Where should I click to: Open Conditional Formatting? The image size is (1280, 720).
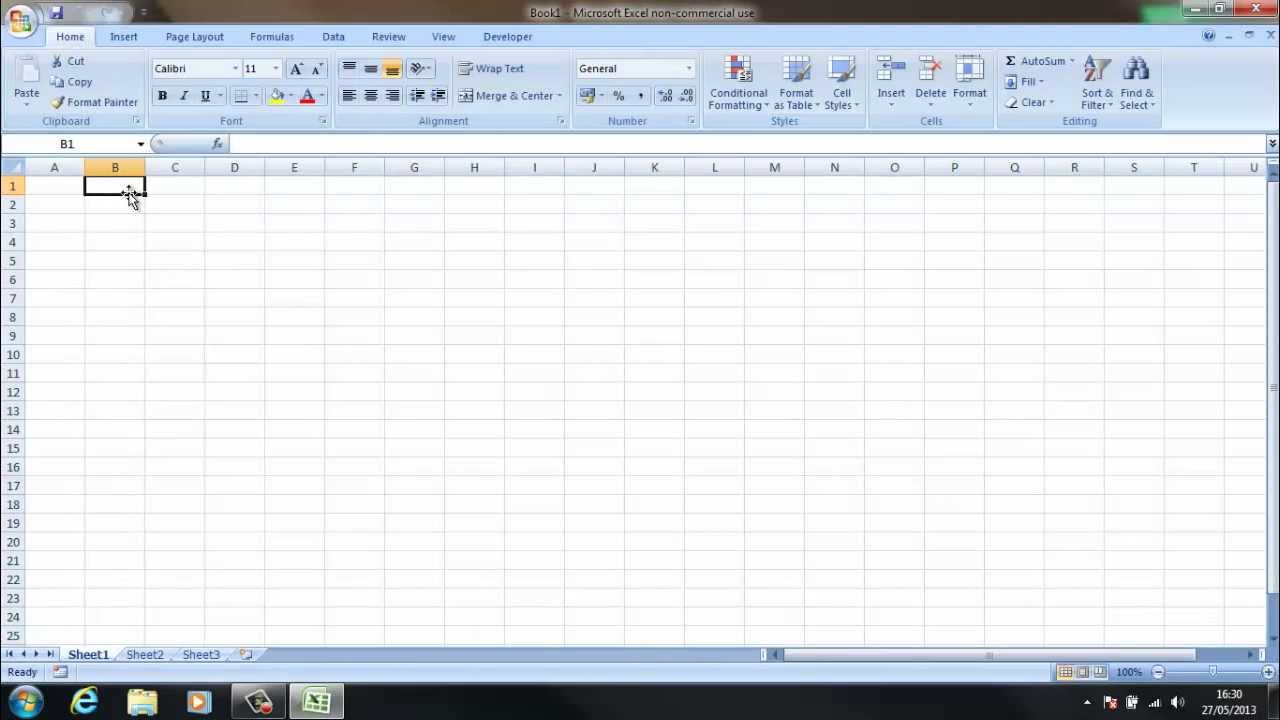pos(739,83)
